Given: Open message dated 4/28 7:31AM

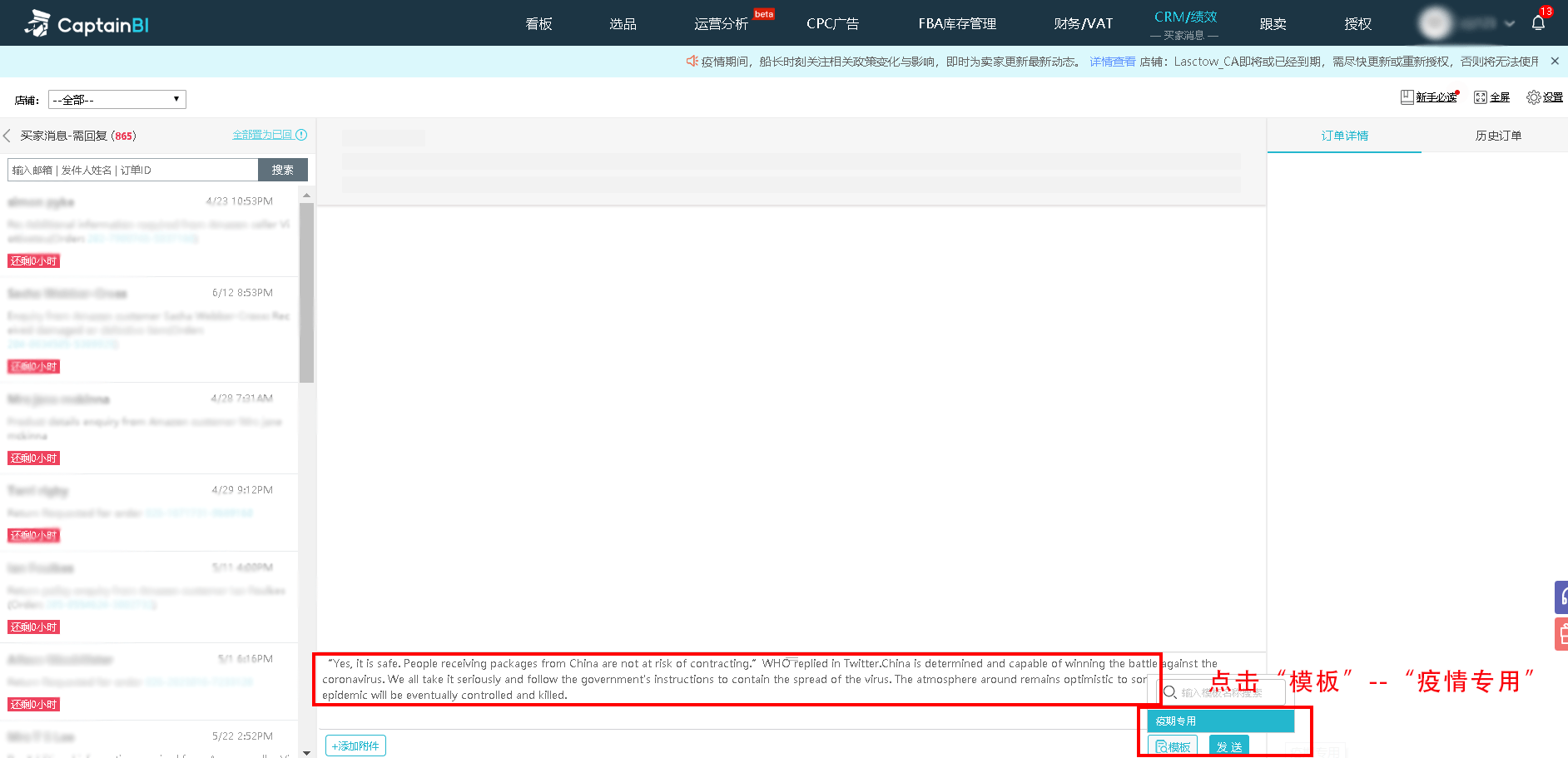Looking at the screenshot, I should (149, 429).
